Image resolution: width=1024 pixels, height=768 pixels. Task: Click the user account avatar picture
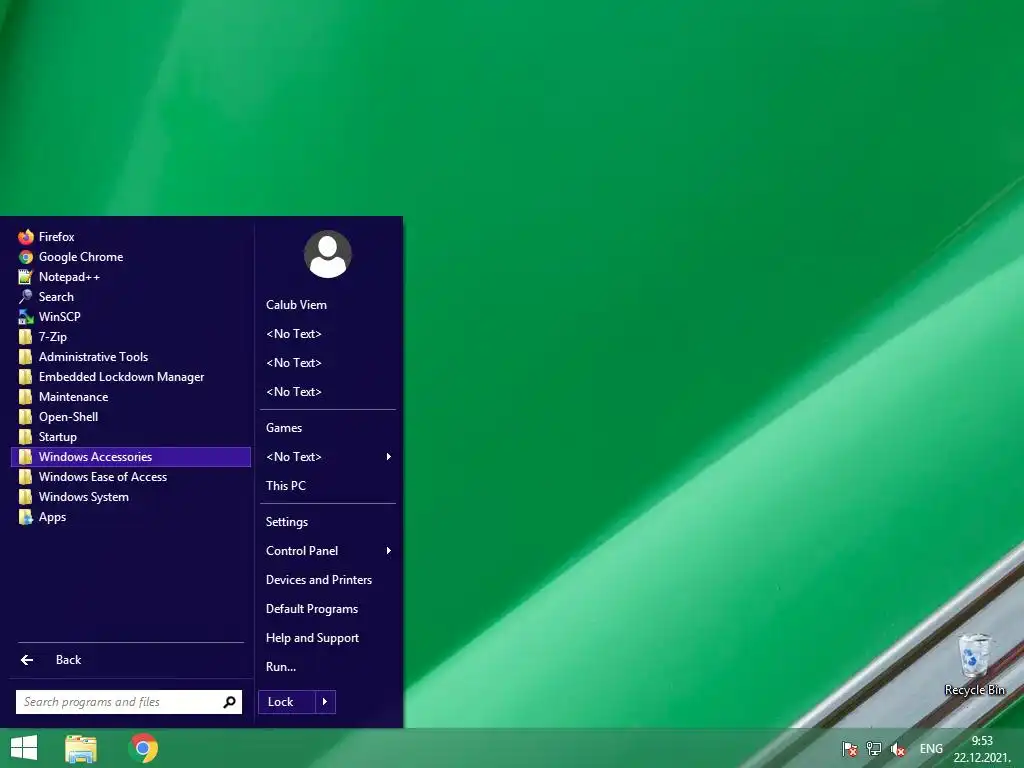[328, 254]
